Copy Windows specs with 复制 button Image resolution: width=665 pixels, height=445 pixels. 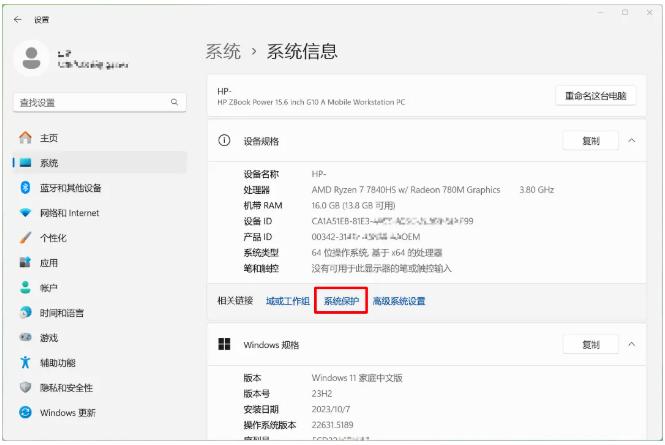click(x=590, y=344)
